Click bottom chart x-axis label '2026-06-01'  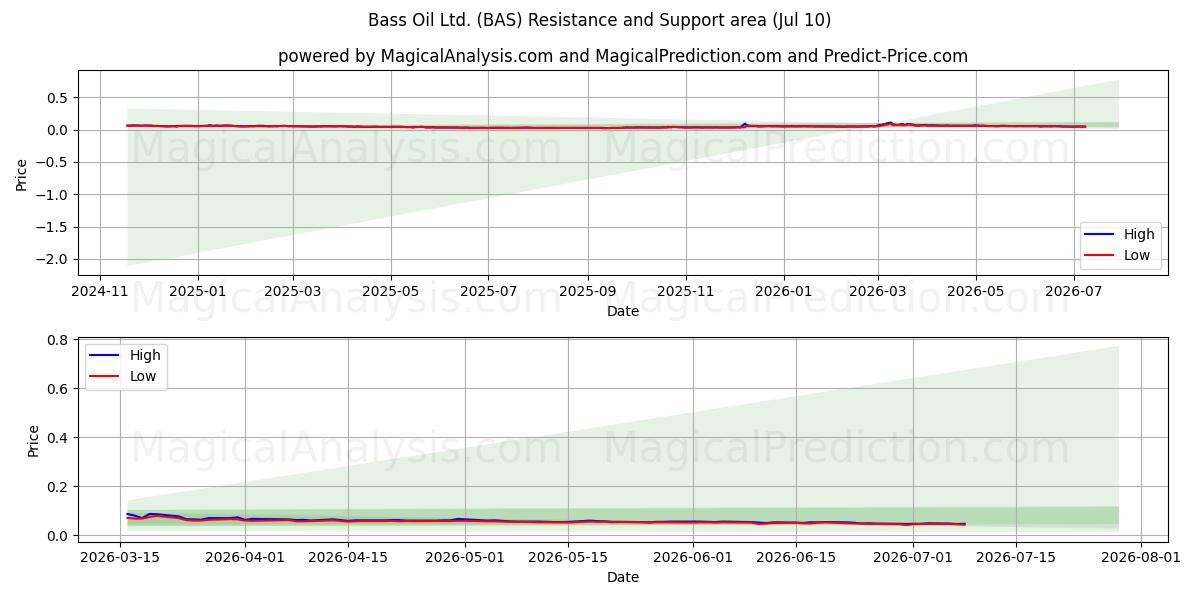[693, 556]
